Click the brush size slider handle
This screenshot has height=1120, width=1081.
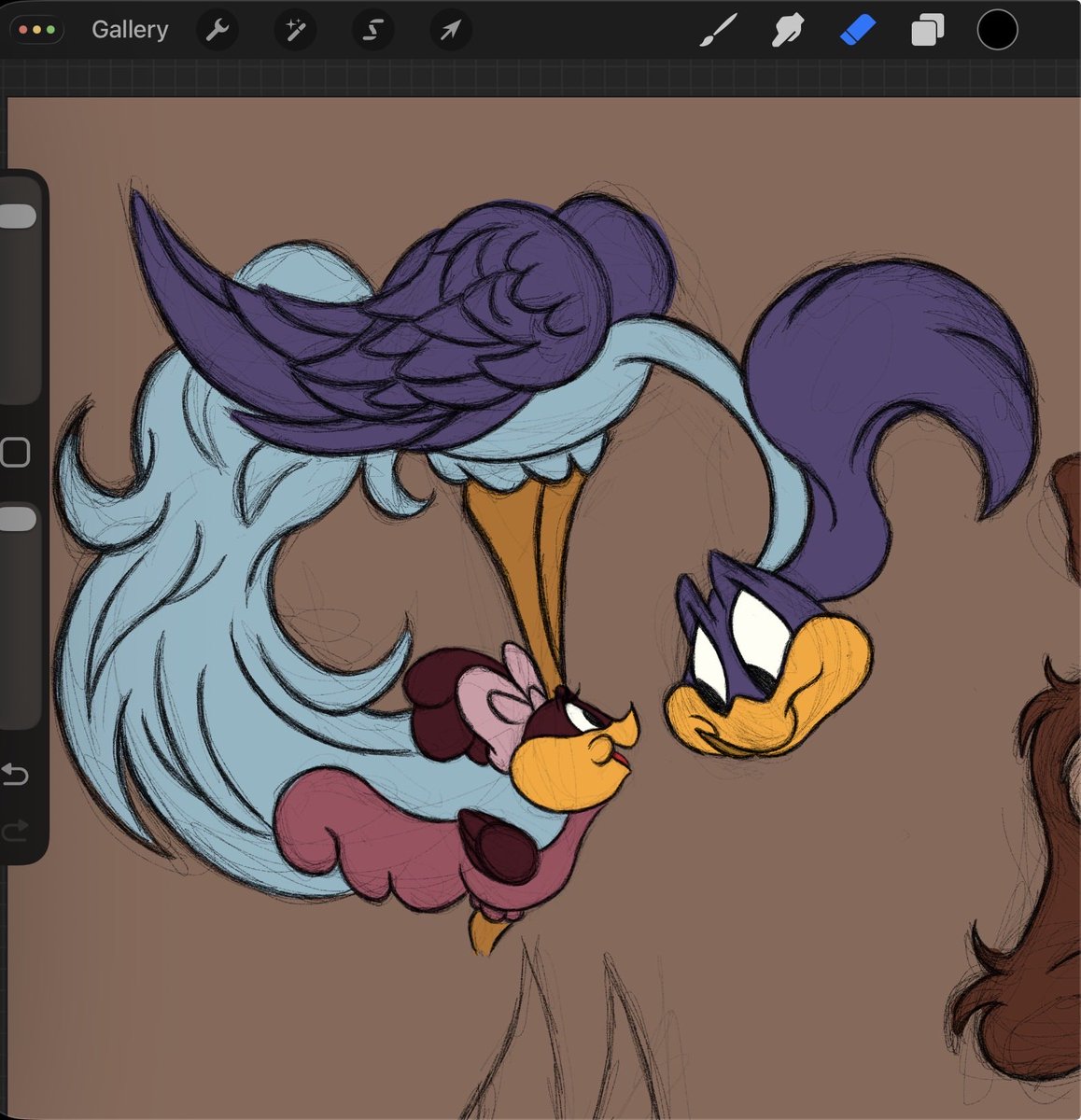[17, 217]
